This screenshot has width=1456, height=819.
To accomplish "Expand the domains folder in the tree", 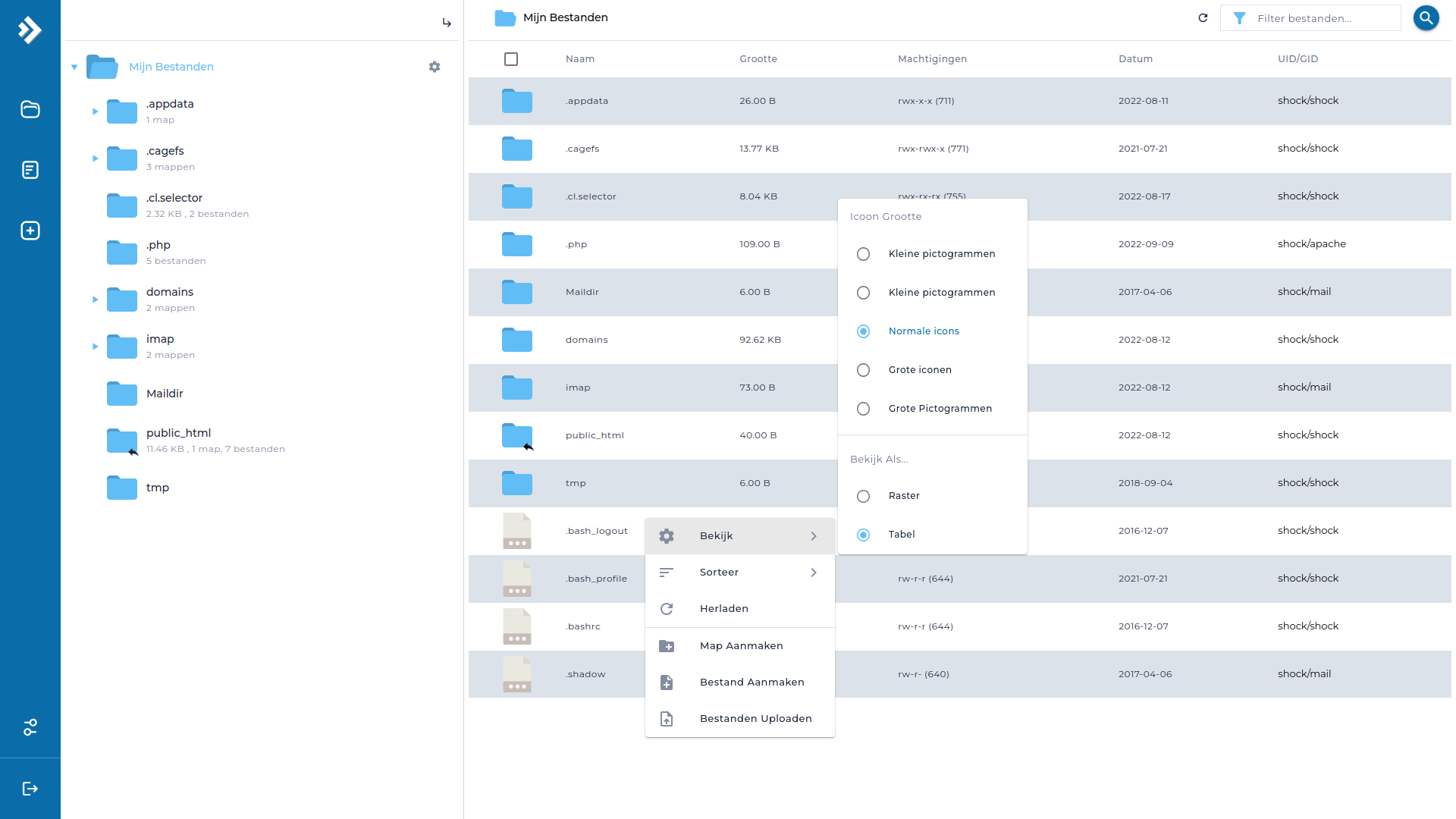I will [95, 300].
